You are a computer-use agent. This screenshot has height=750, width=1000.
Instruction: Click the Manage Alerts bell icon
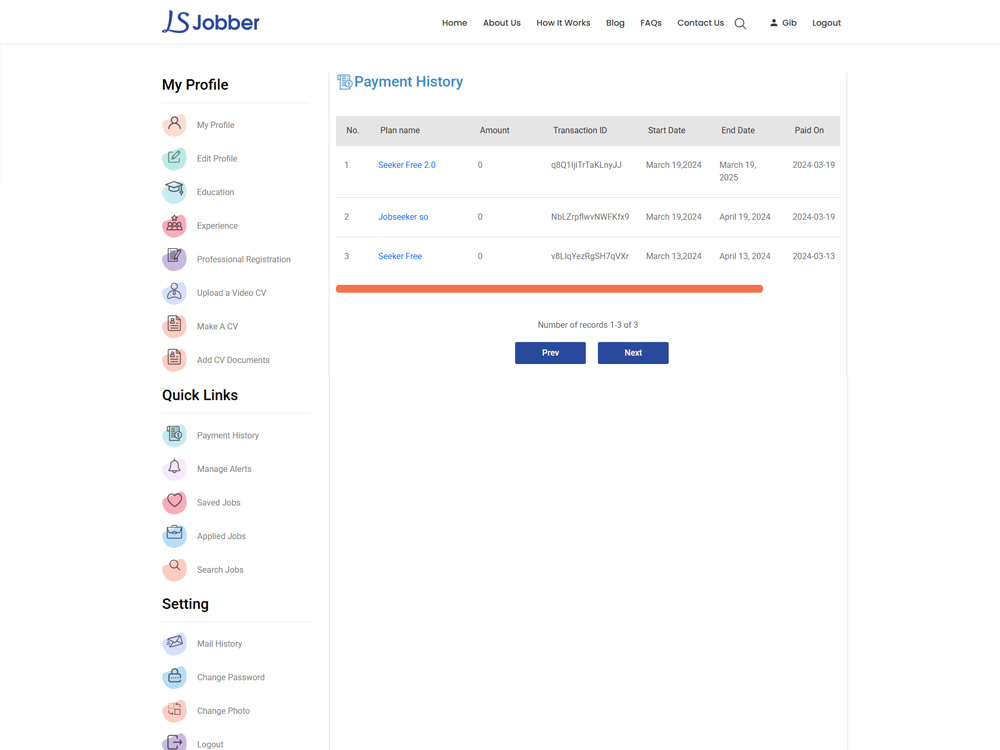[174, 469]
